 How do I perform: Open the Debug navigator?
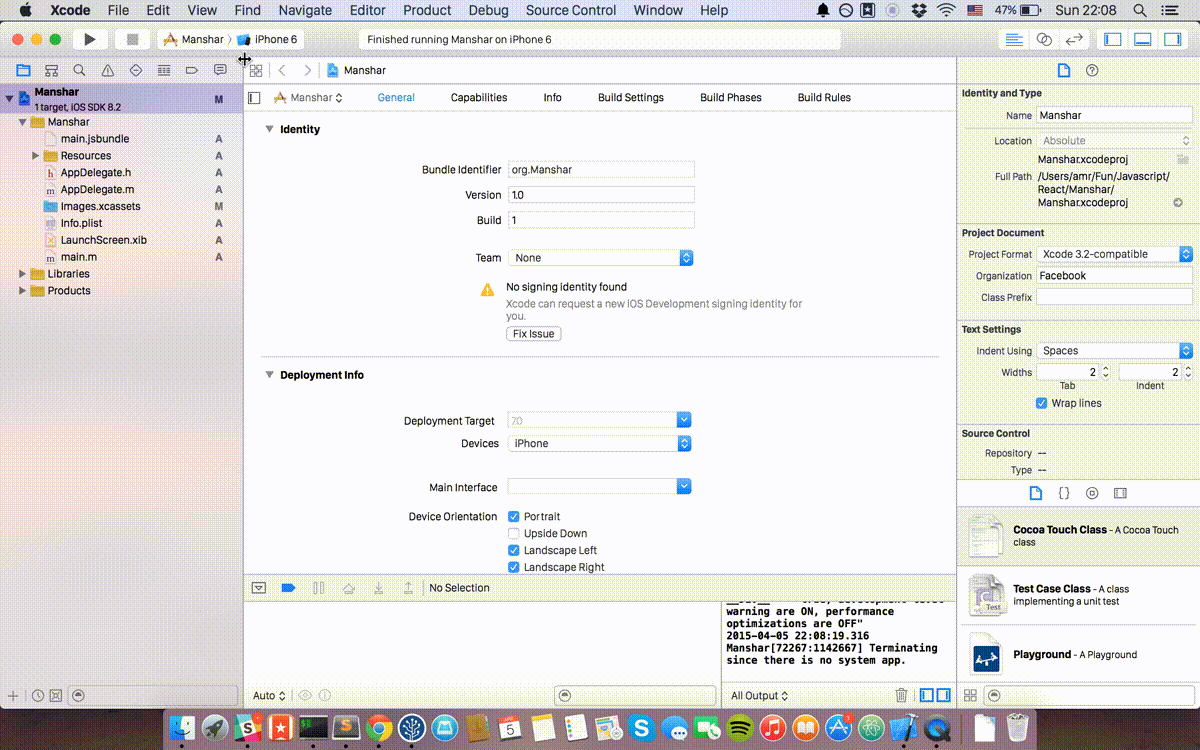pyautogui.click(x=164, y=70)
